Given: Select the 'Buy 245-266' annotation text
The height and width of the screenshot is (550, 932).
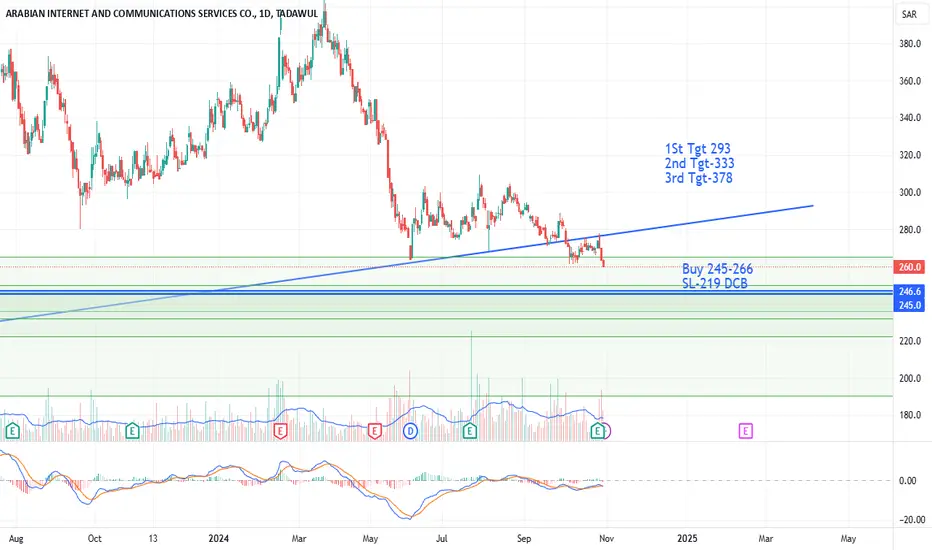Looking at the screenshot, I should click(x=717, y=269).
